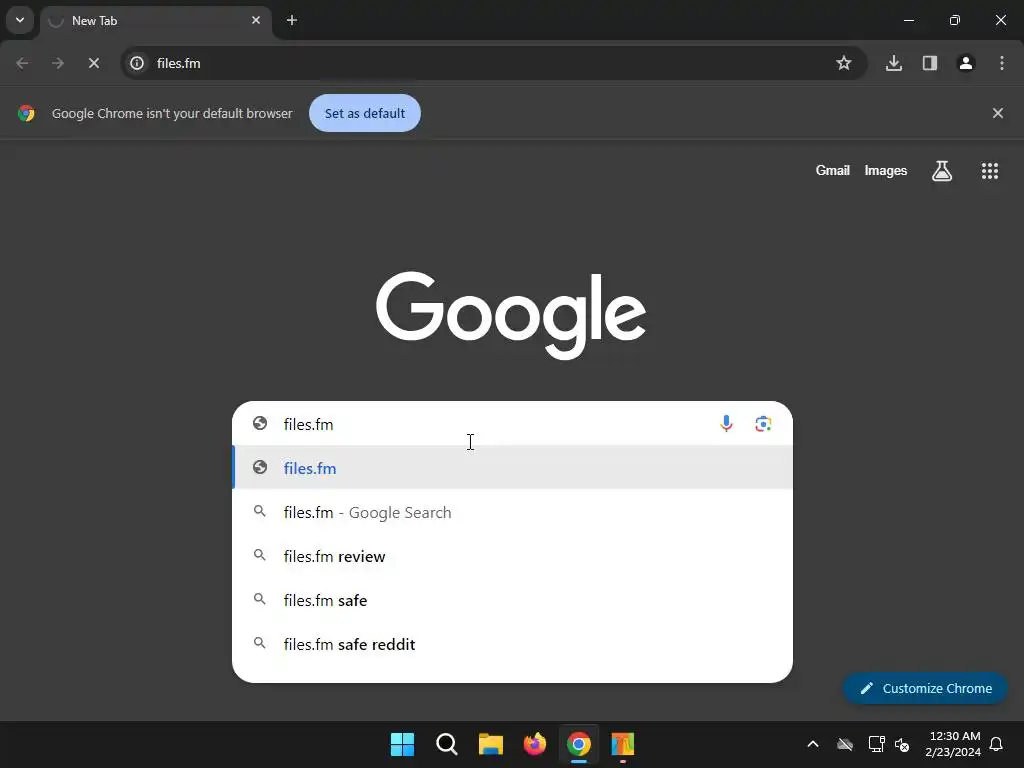Click the Chrome taskbar icon
This screenshot has height=768, width=1024.
click(x=579, y=744)
